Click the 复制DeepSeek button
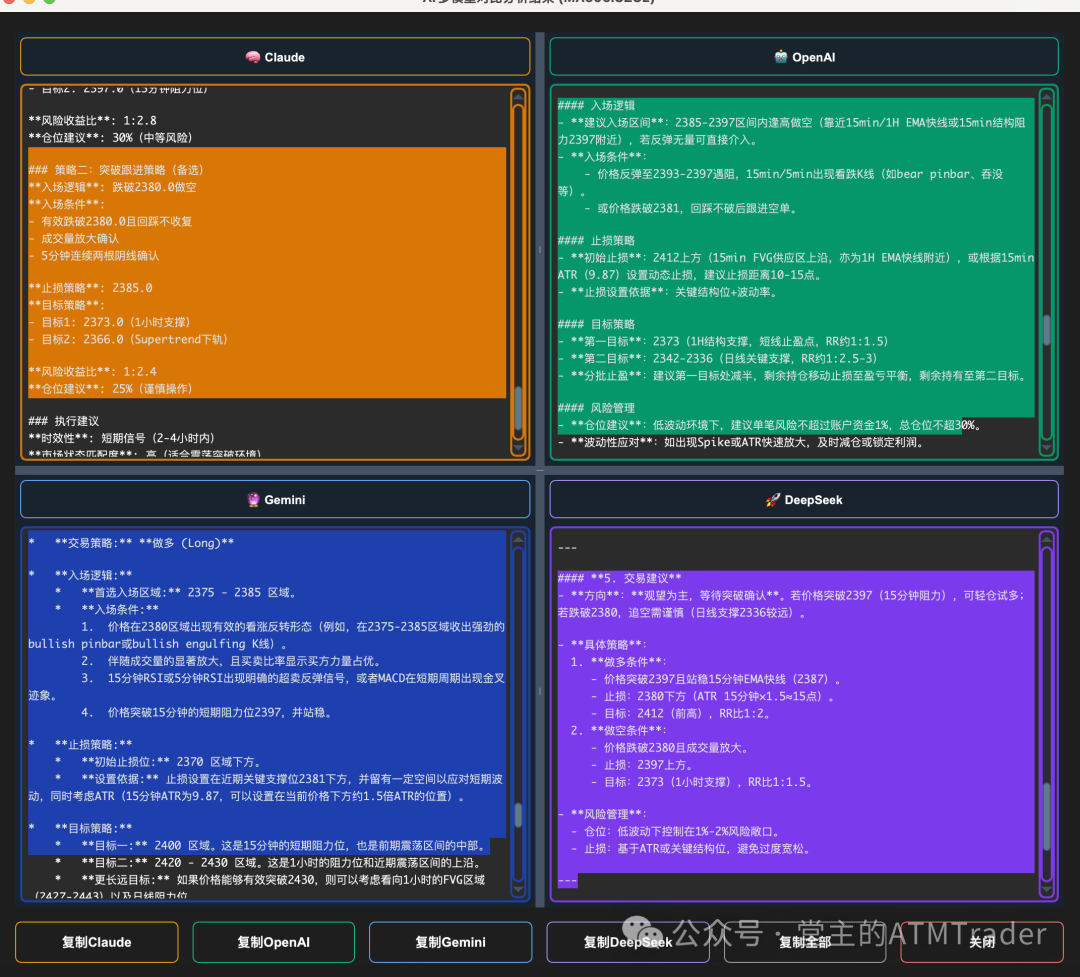This screenshot has width=1080, height=977. pyautogui.click(x=627, y=942)
